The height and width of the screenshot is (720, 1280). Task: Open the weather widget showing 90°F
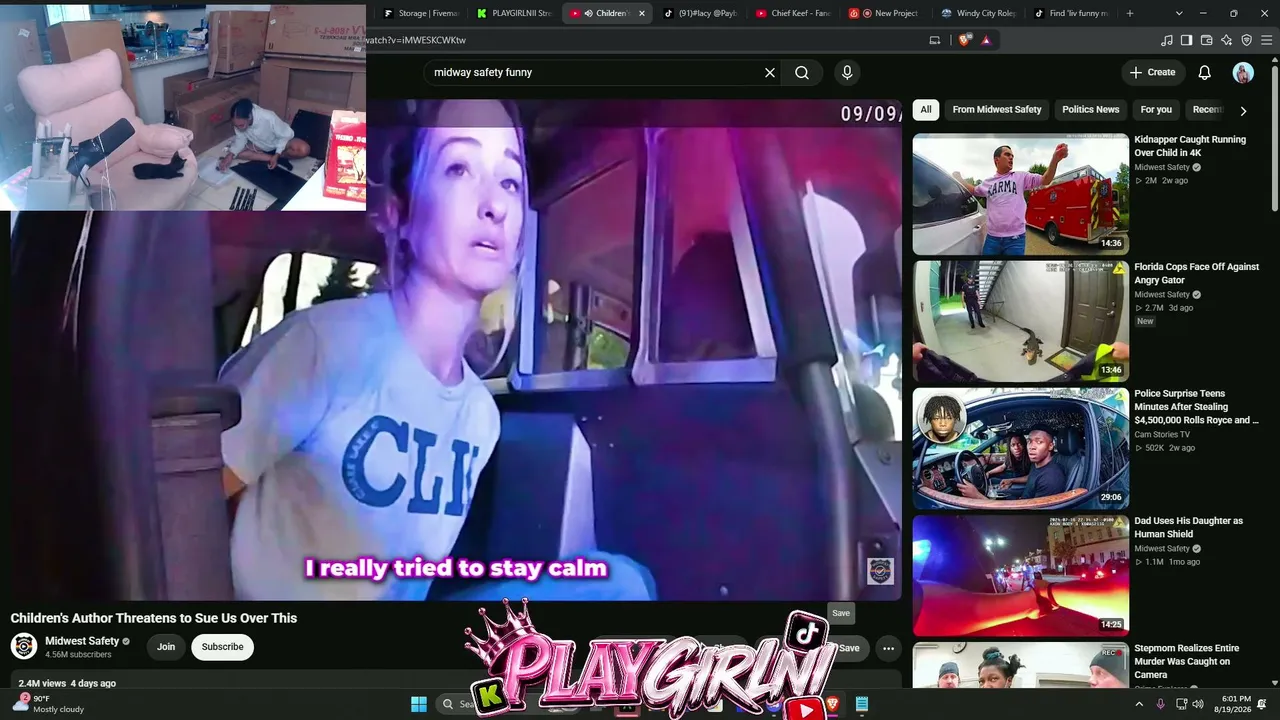48,704
